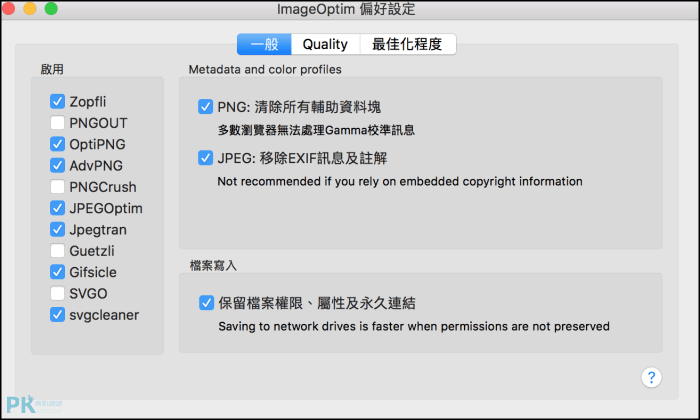Toggle the JPEGOptim checkbox

point(57,208)
